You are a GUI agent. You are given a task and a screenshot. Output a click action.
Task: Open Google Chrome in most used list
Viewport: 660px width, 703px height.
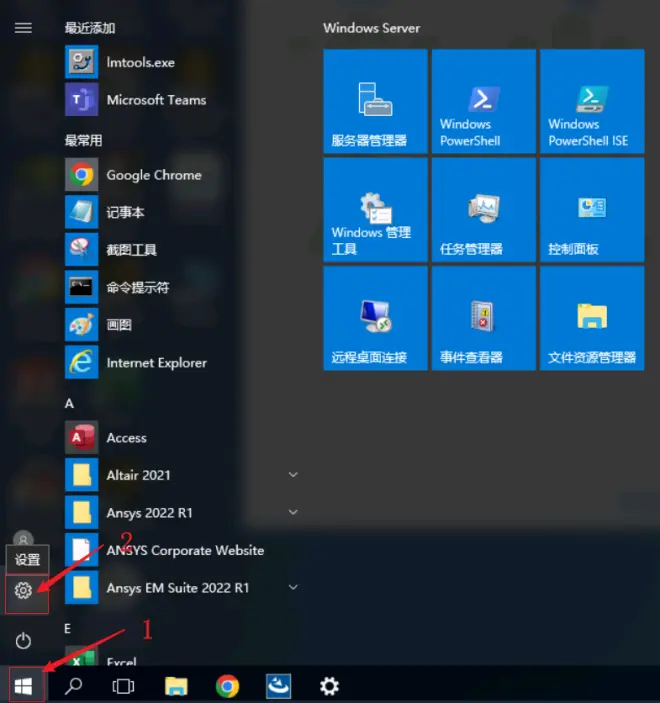point(182,175)
